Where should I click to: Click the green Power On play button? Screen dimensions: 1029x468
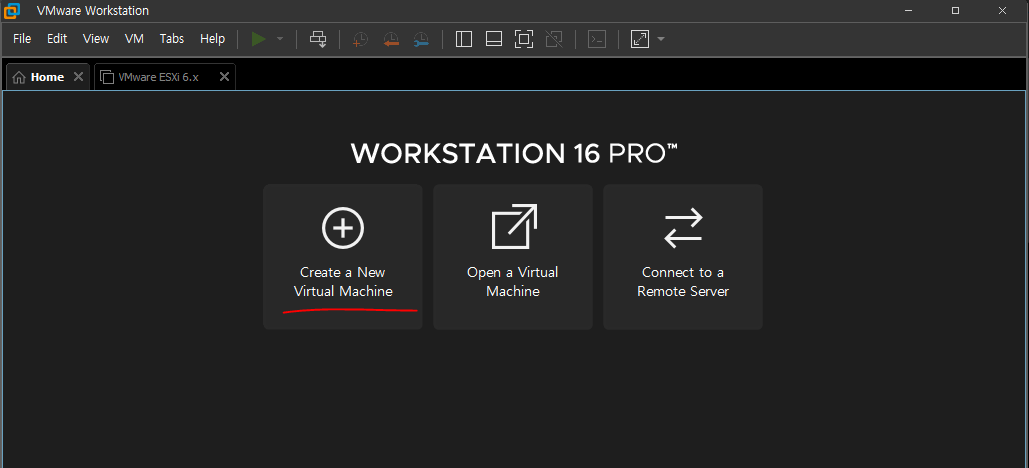coord(259,39)
